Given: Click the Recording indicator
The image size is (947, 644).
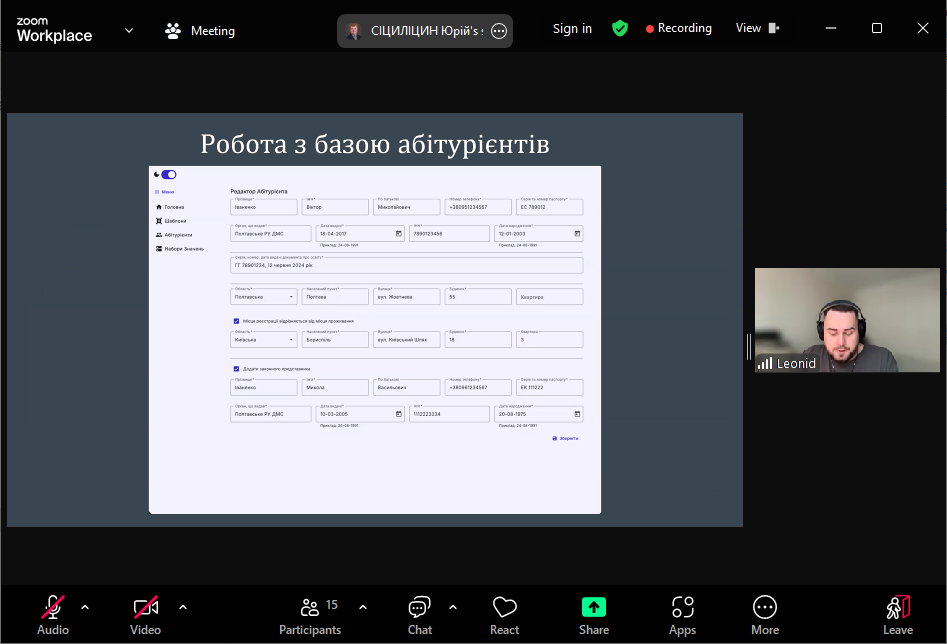Looking at the screenshot, I should point(679,29).
